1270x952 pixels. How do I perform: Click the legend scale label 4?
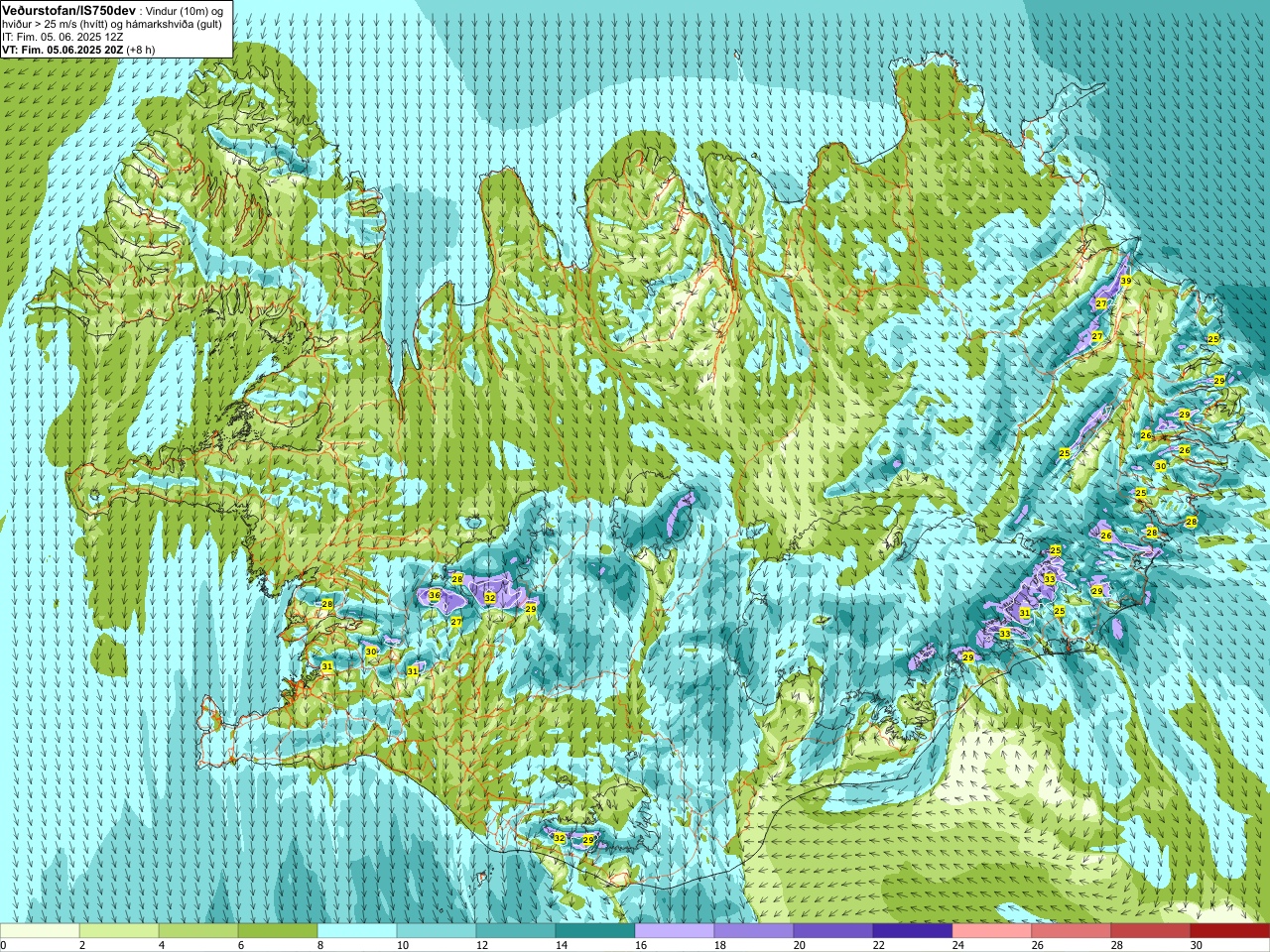(162, 946)
